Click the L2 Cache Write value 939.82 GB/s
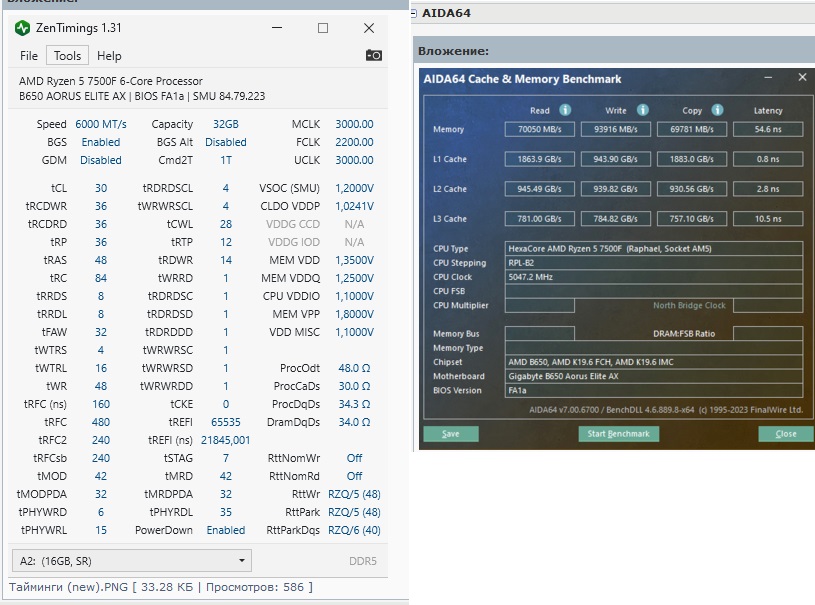Image resolution: width=815 pixels, height=605 pixels. [615, 189]
